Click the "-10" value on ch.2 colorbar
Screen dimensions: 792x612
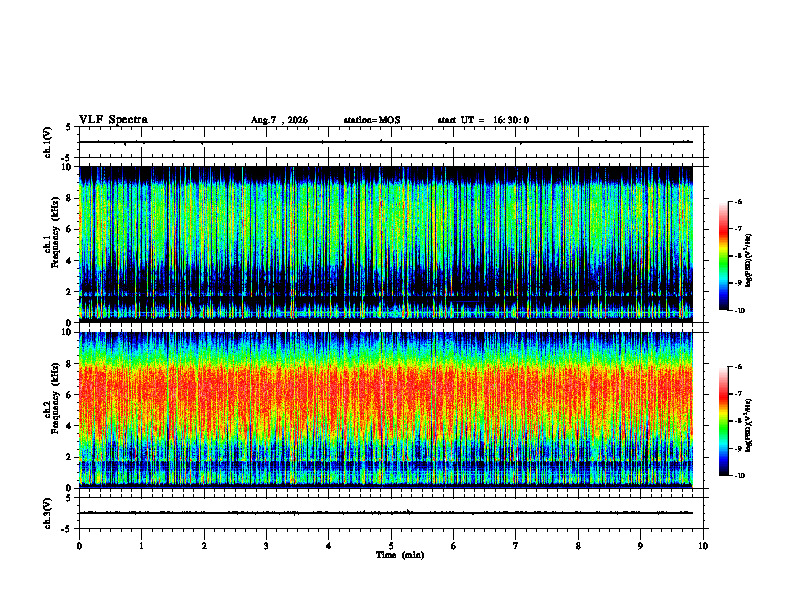[739, 476]
